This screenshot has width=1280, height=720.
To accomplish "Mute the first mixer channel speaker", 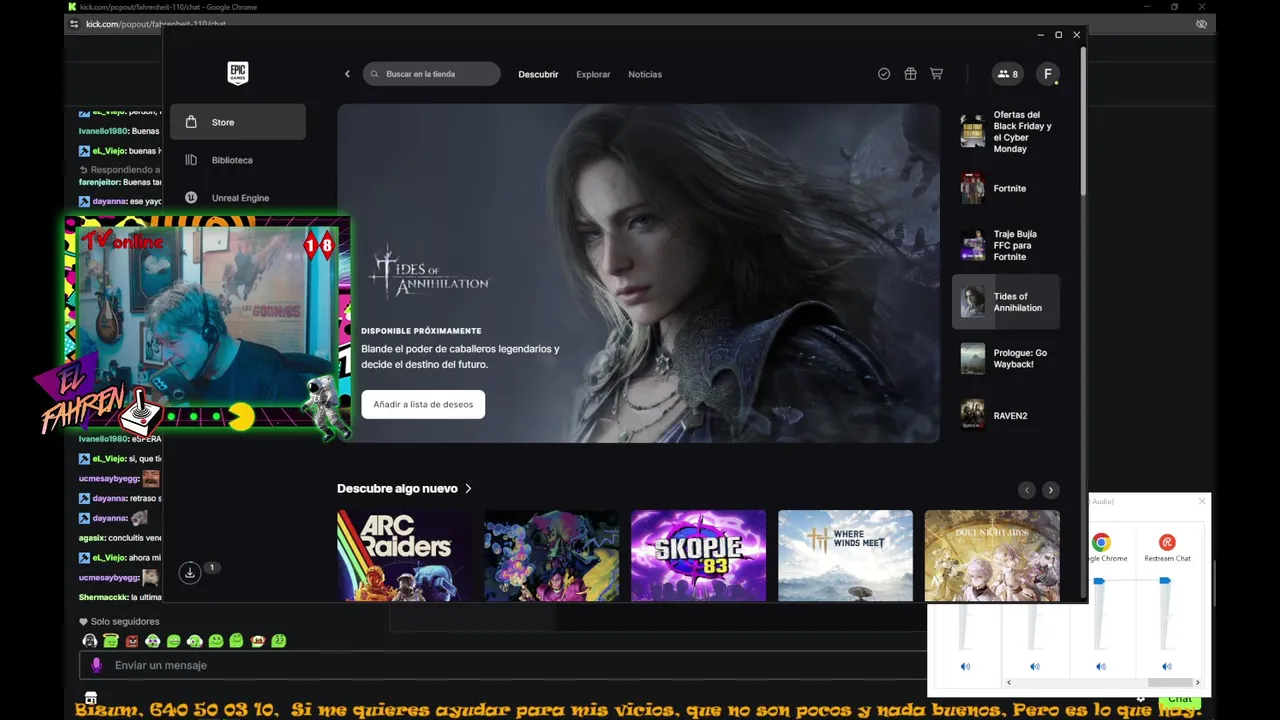I will (966, 666).
